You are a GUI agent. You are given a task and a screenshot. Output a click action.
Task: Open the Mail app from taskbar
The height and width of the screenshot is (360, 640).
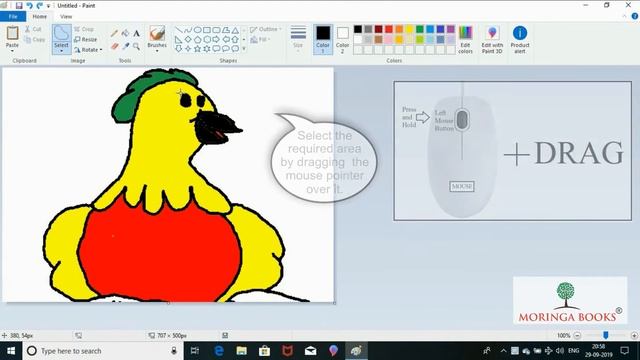pos(311,351)
